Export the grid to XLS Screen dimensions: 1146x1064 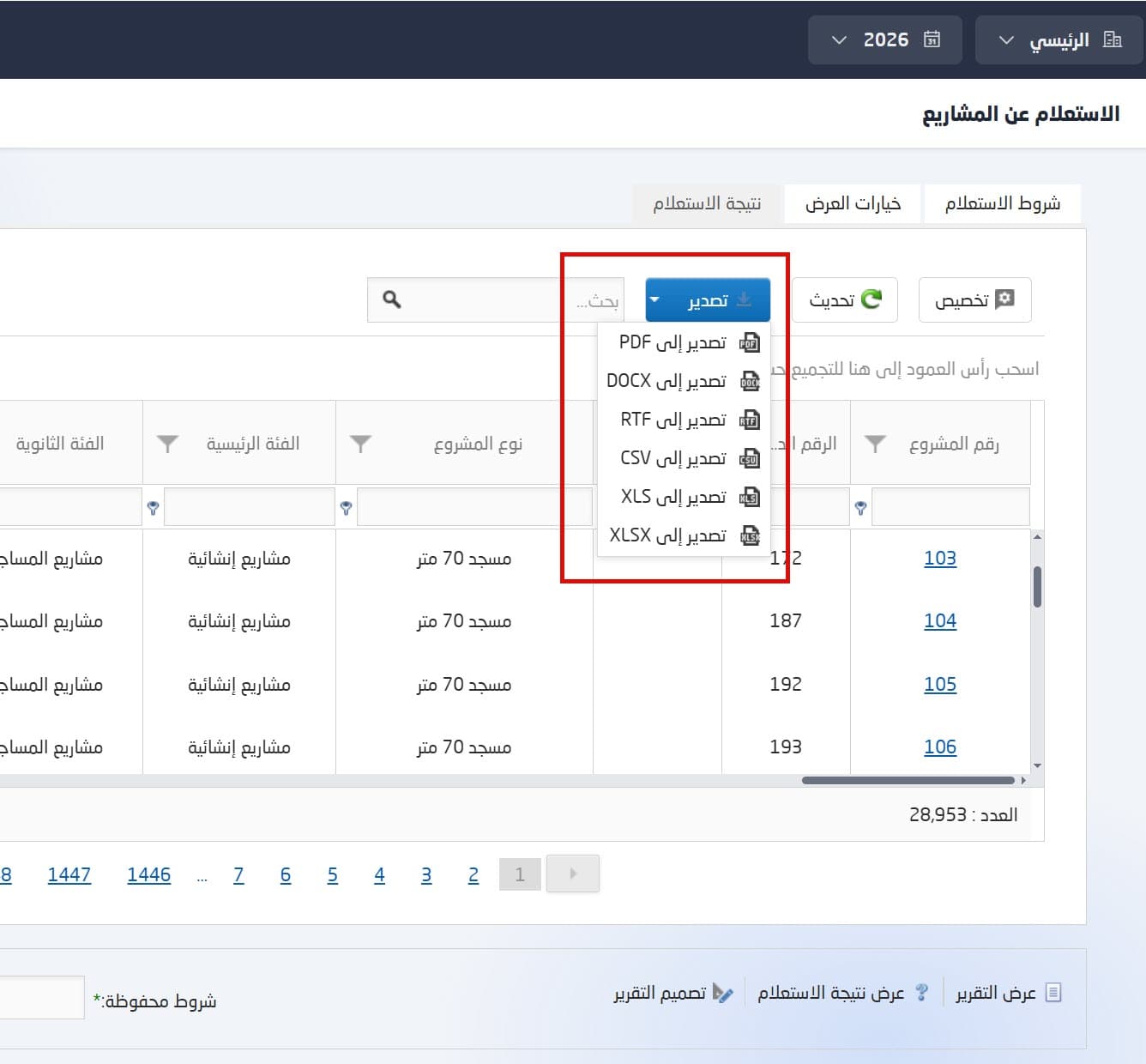pos(684,497)
